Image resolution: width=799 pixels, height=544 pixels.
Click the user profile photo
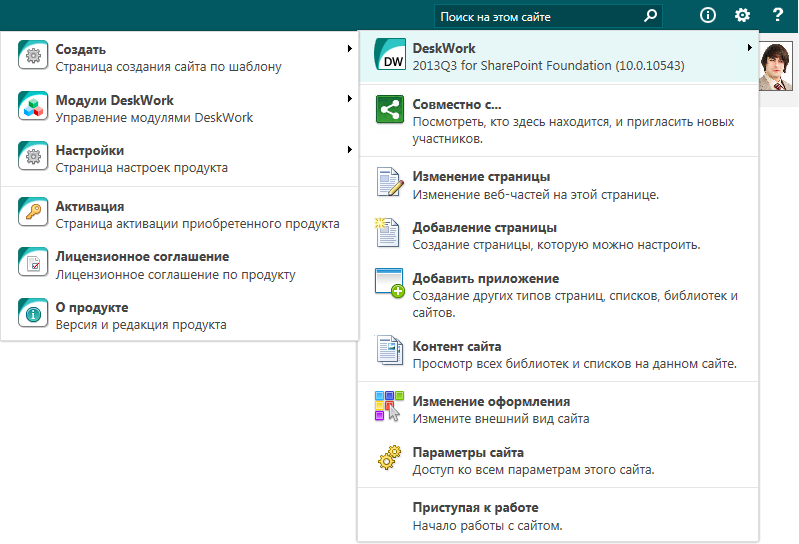[x=776, y=66]
